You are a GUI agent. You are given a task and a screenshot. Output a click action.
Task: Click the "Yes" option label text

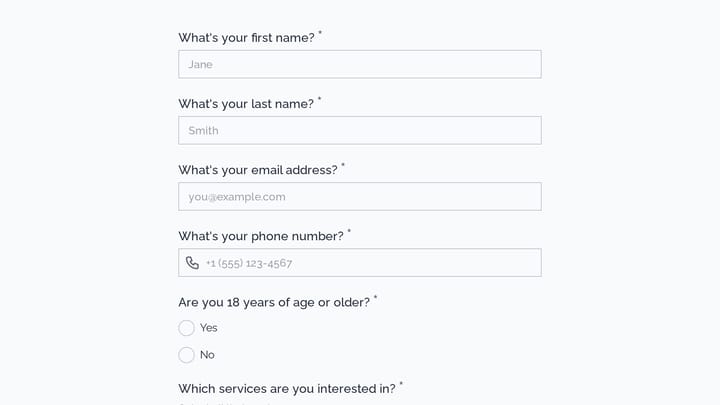(x=208, y=328)
